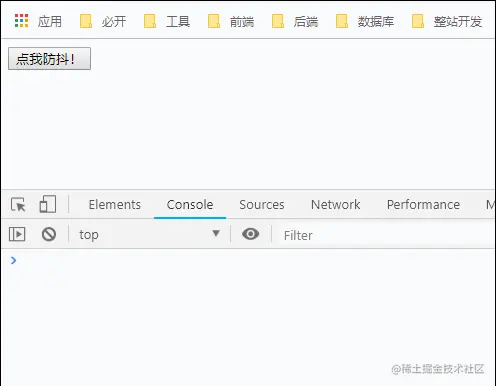Switch to the Elements tab

(x=115, y=204)
